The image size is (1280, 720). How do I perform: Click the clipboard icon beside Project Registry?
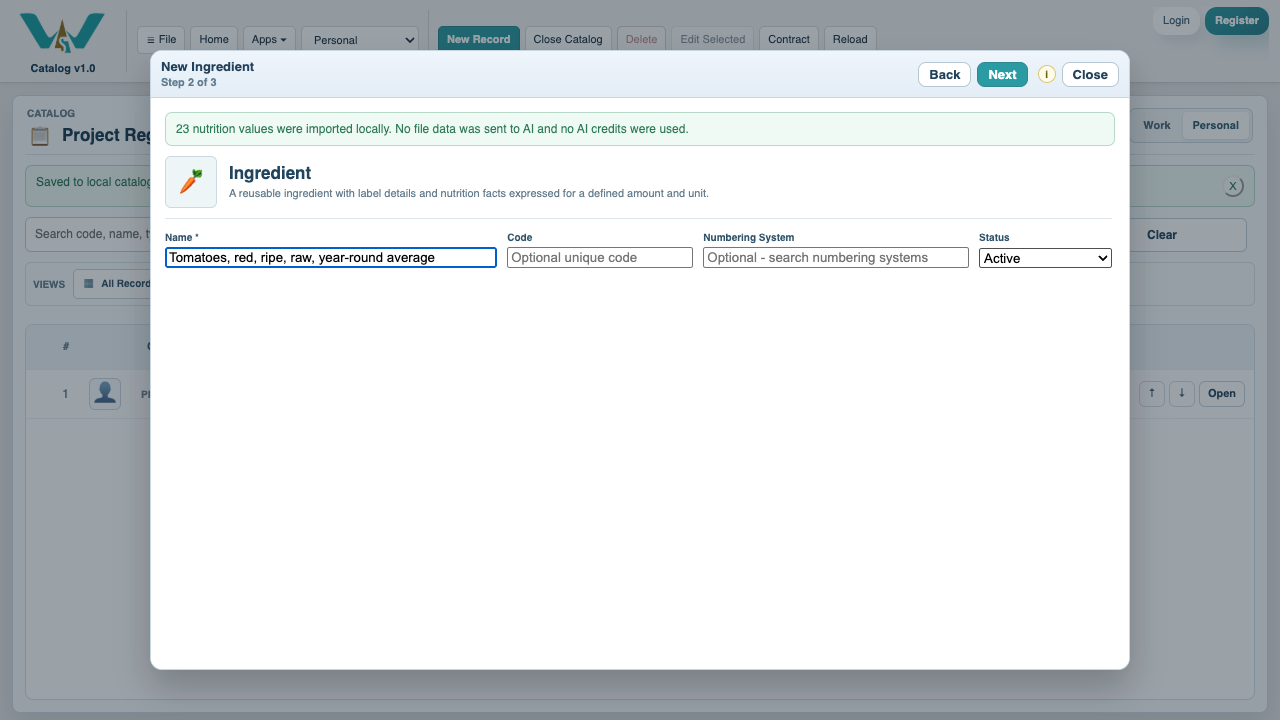click(x=40, y=135)
